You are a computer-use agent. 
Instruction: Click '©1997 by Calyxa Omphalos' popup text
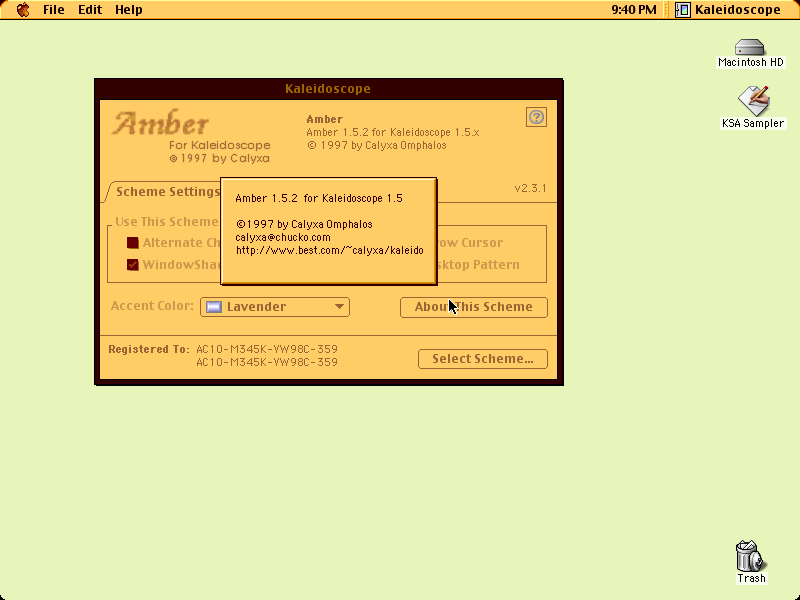tap(304, 224)
